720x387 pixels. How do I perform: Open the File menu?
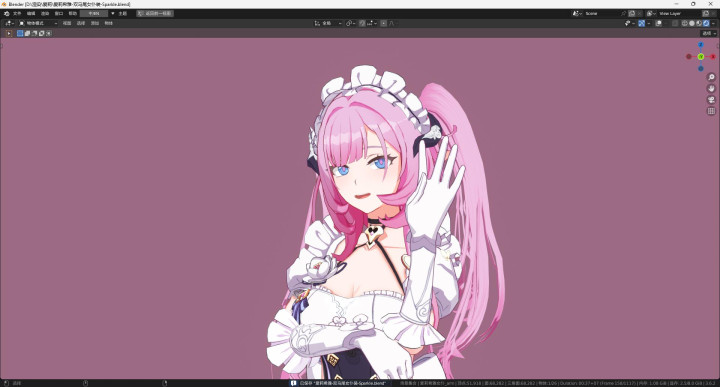pos(17,13)
